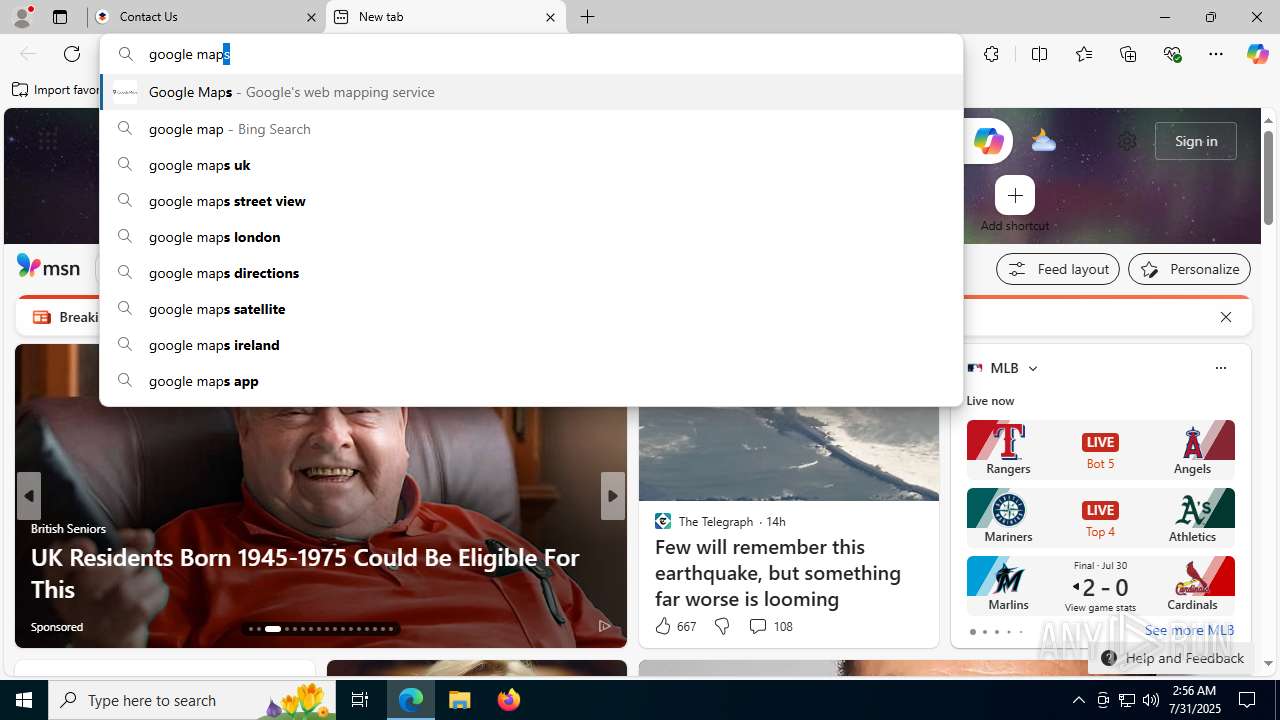Open Copilot sidebar icon
The image size is (1280, 720).
click(x=1257, y=54)
